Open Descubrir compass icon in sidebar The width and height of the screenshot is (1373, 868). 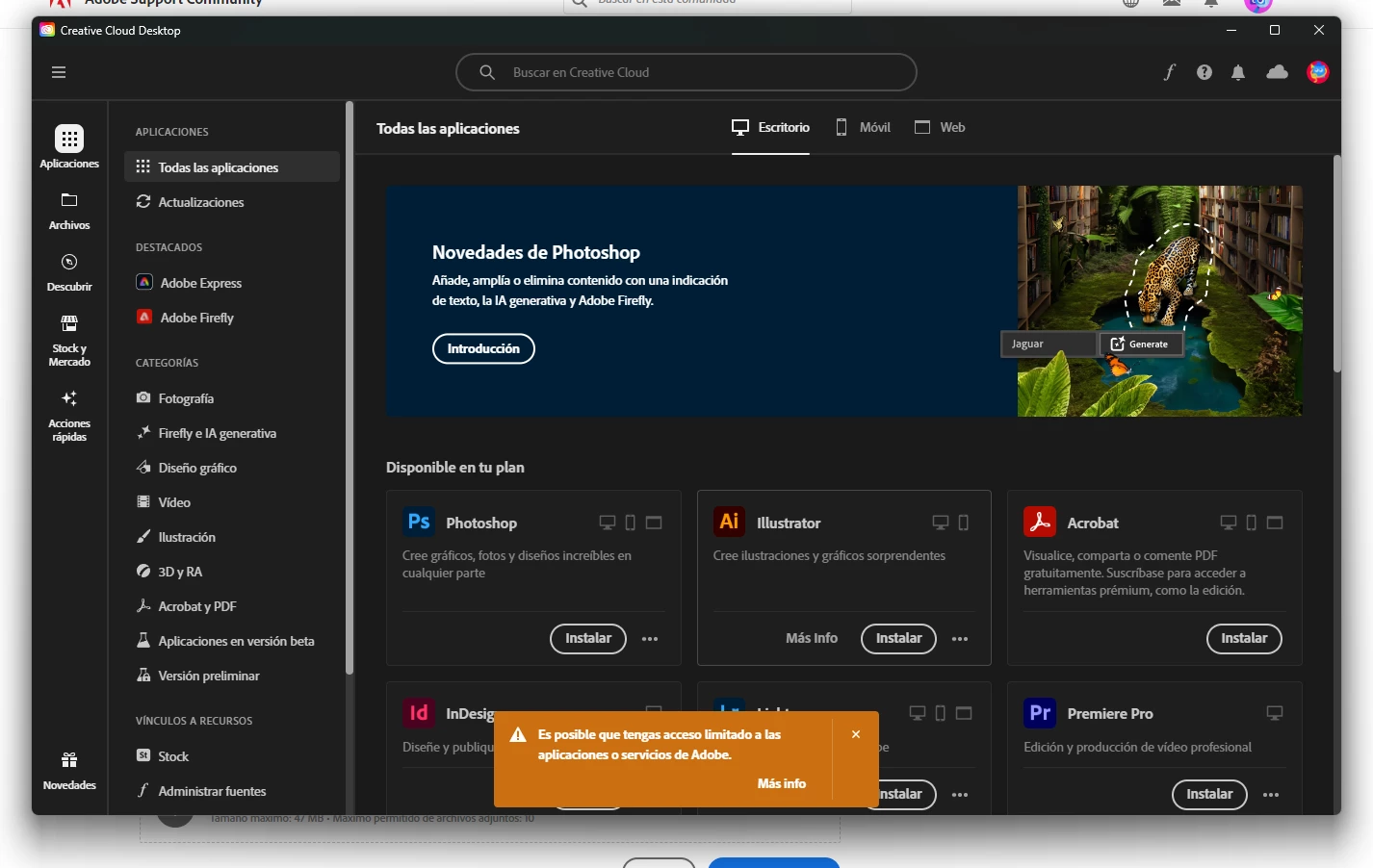pyautogui.click(x=69, y=262)
